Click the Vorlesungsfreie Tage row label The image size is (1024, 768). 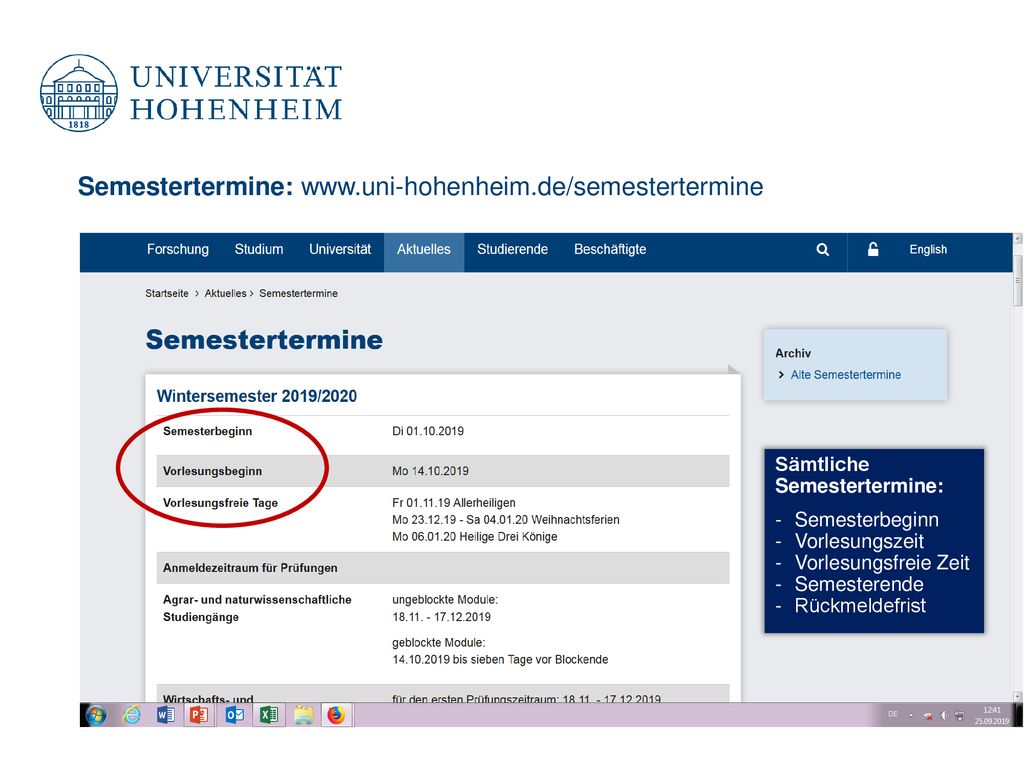pyautogui.click(x=221, y=503)
